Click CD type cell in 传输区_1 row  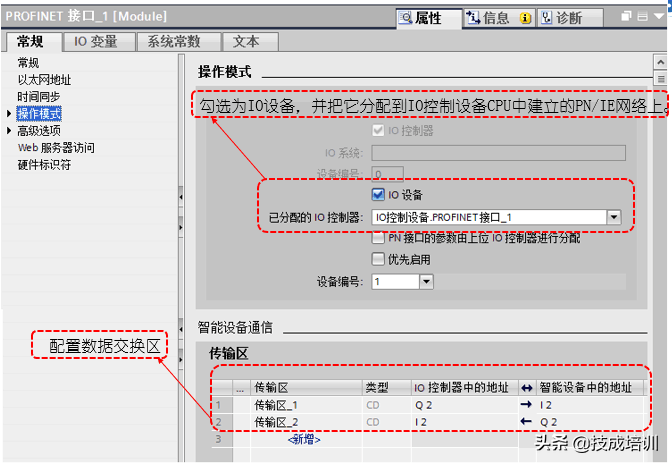tap(372, 405)
